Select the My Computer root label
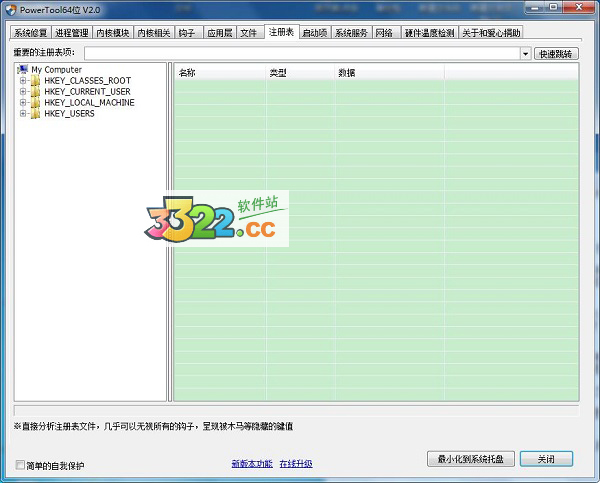 point(57,70)
